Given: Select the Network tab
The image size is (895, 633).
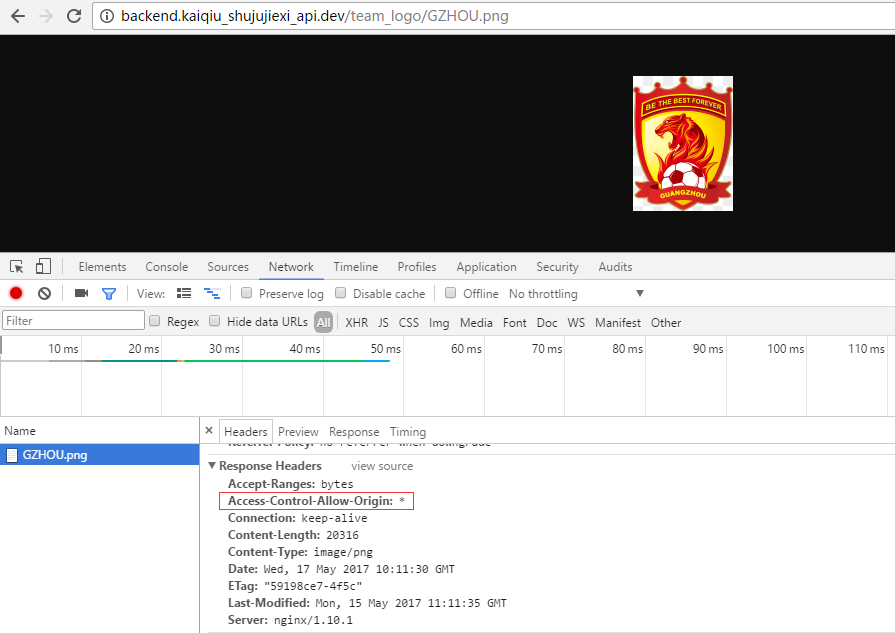Looking at the screenshot, I should [291, 267].
